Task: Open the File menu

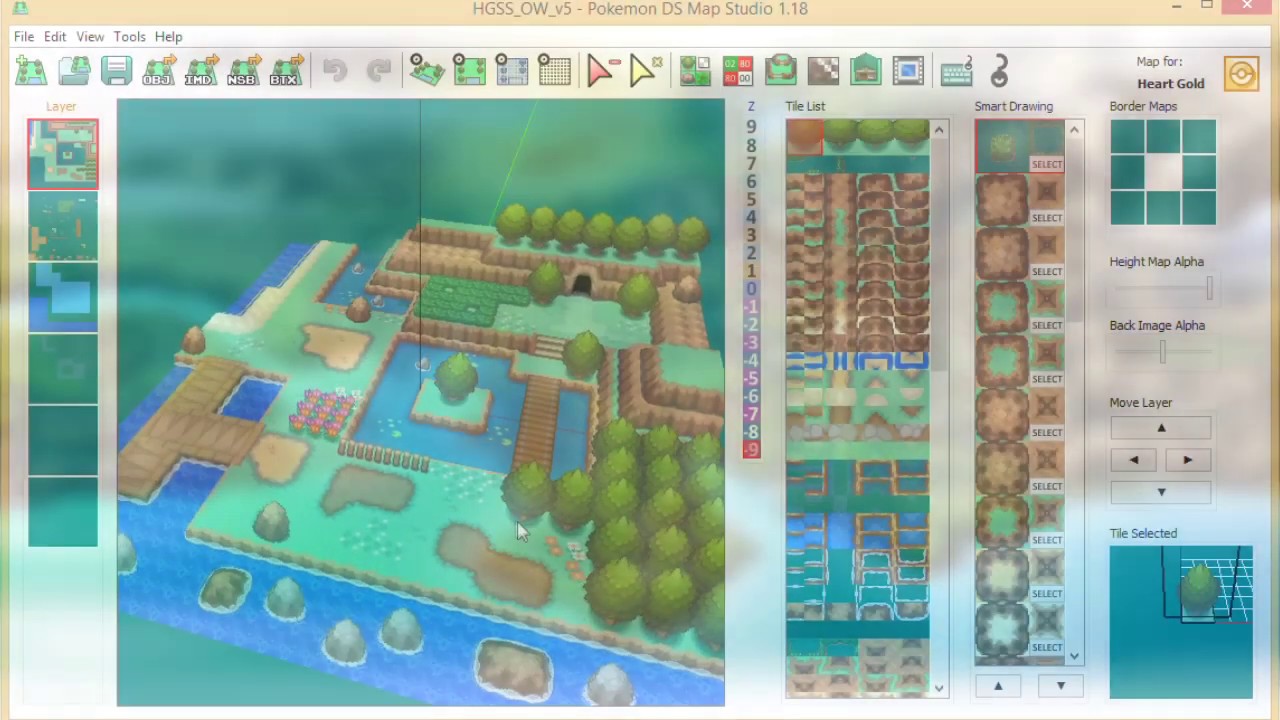Action: (24, 37)
